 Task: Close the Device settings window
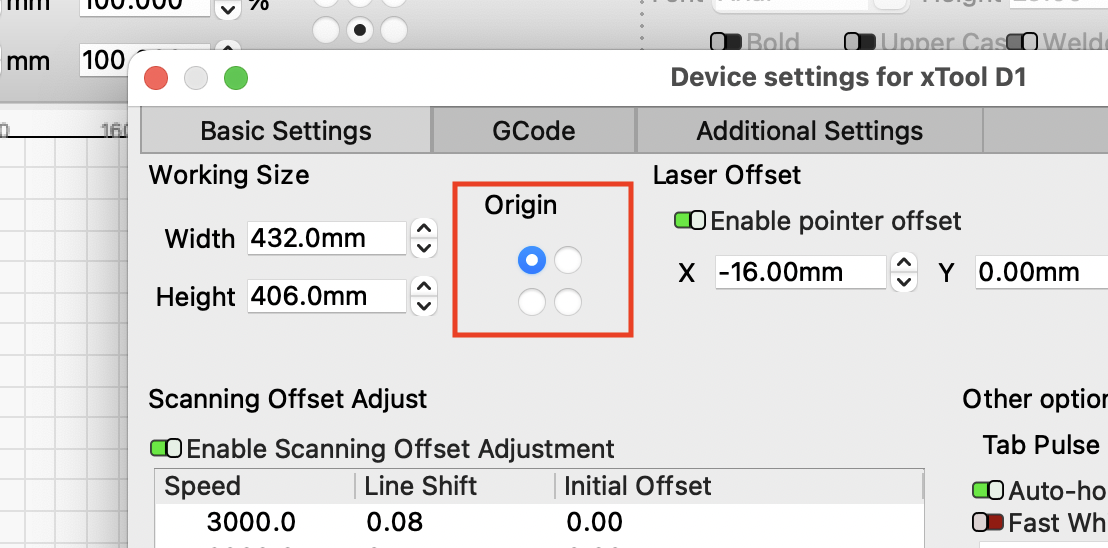[156, 78]
